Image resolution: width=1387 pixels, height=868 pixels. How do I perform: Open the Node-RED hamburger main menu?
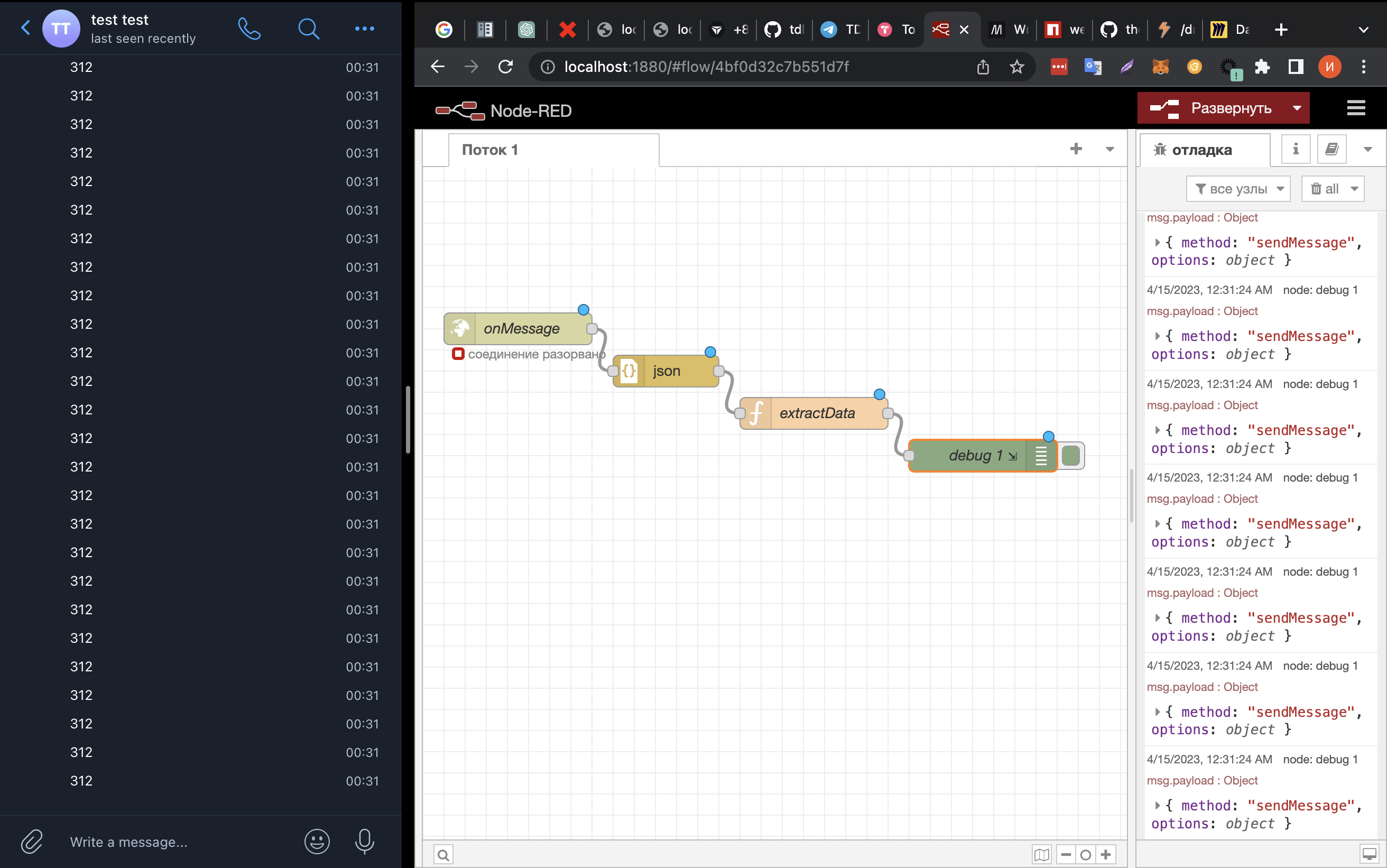click(x=1355, y=108)
